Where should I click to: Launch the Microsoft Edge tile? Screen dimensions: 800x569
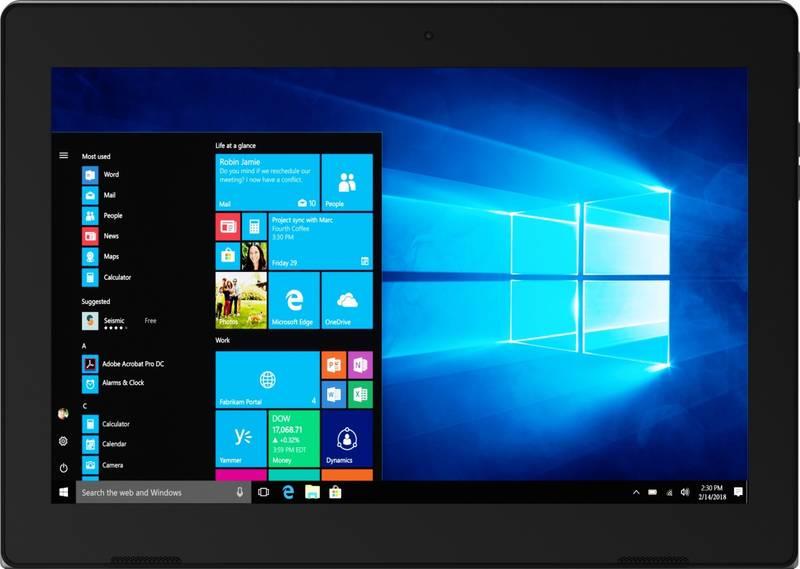294,300
